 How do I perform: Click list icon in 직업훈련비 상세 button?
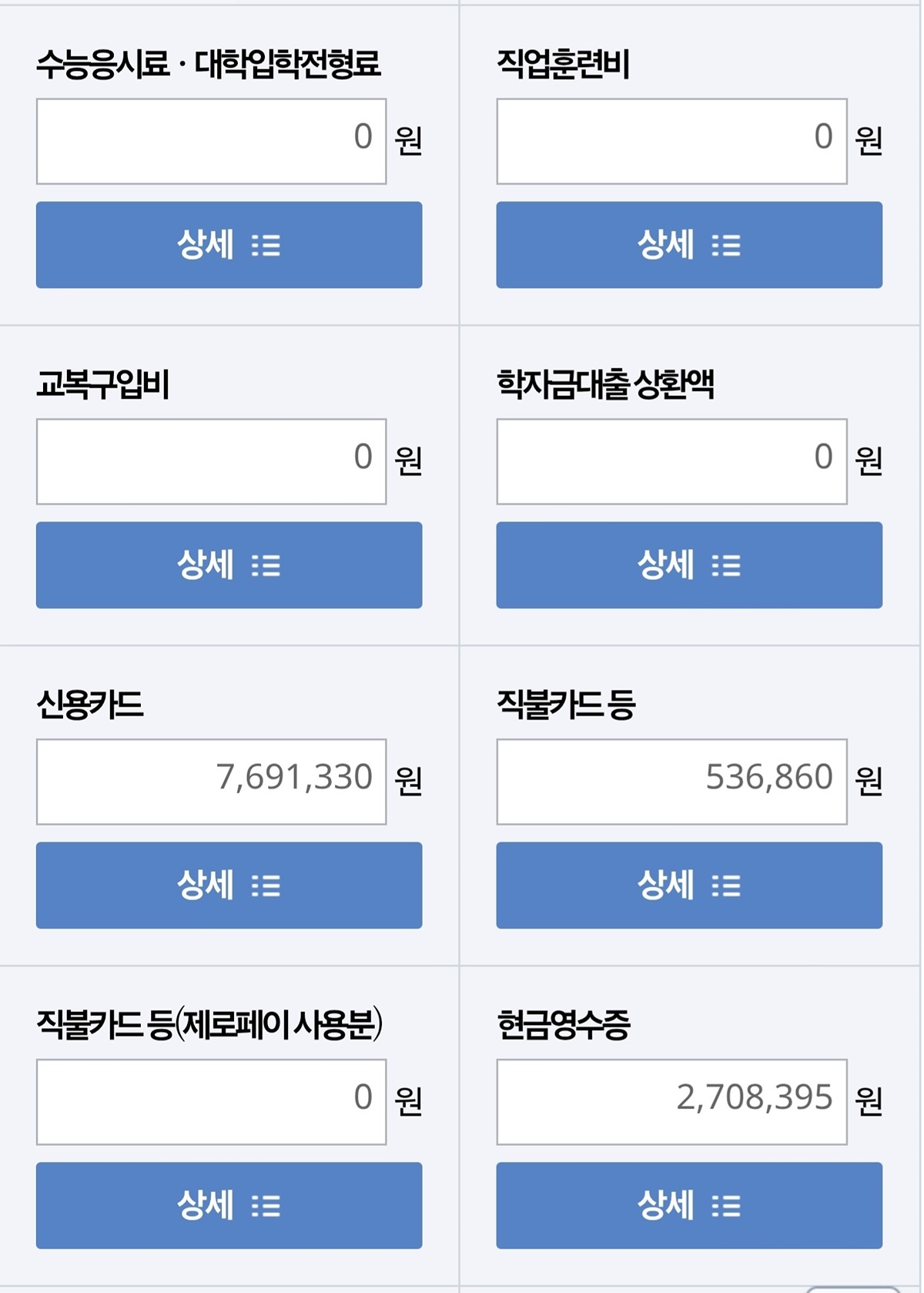coord(726,246)
